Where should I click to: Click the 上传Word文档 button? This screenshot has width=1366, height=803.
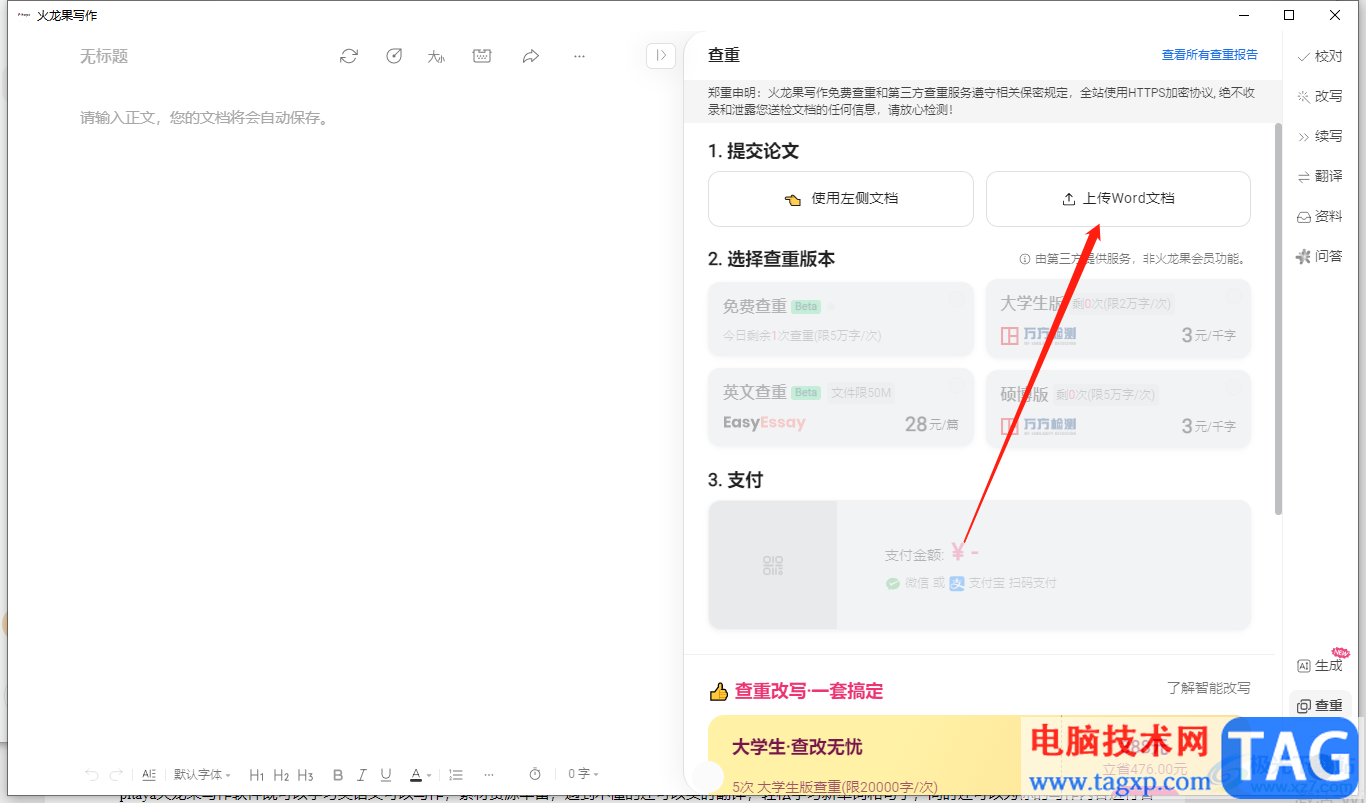pyautogui.click(x=1118, y=199)
